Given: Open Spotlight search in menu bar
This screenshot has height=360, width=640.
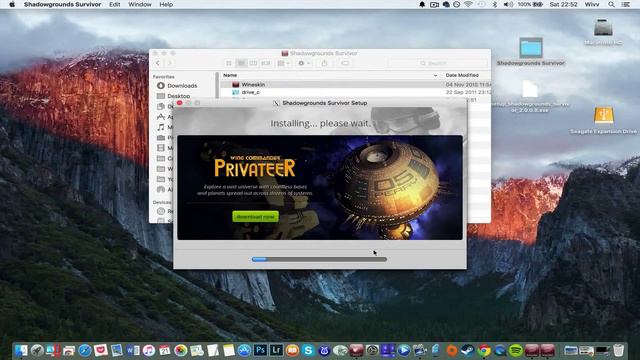Looking at the screenshot, I should coord(611,4).
